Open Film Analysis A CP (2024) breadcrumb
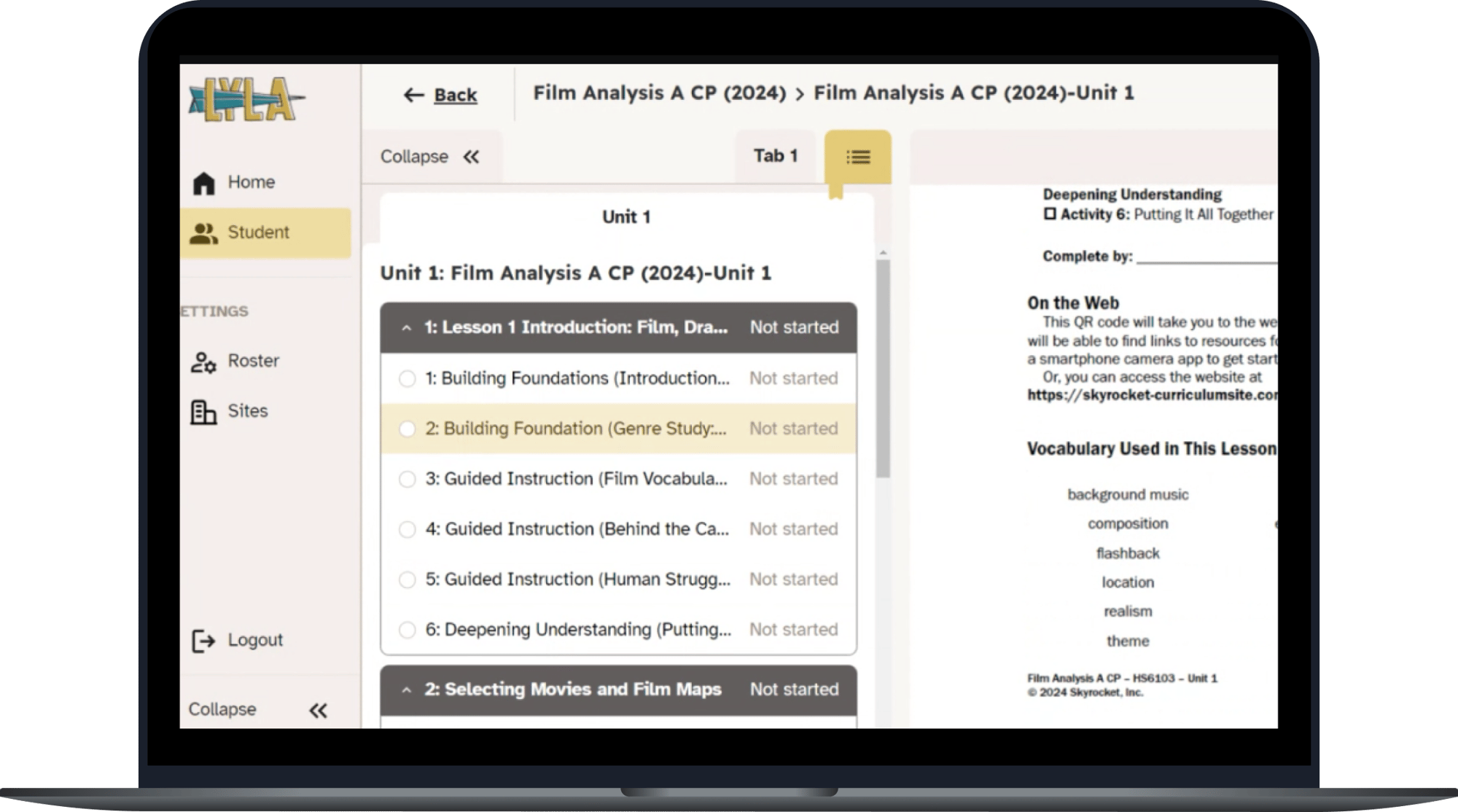This screenshot has height=812, width=1458. (x=659, y=93)
